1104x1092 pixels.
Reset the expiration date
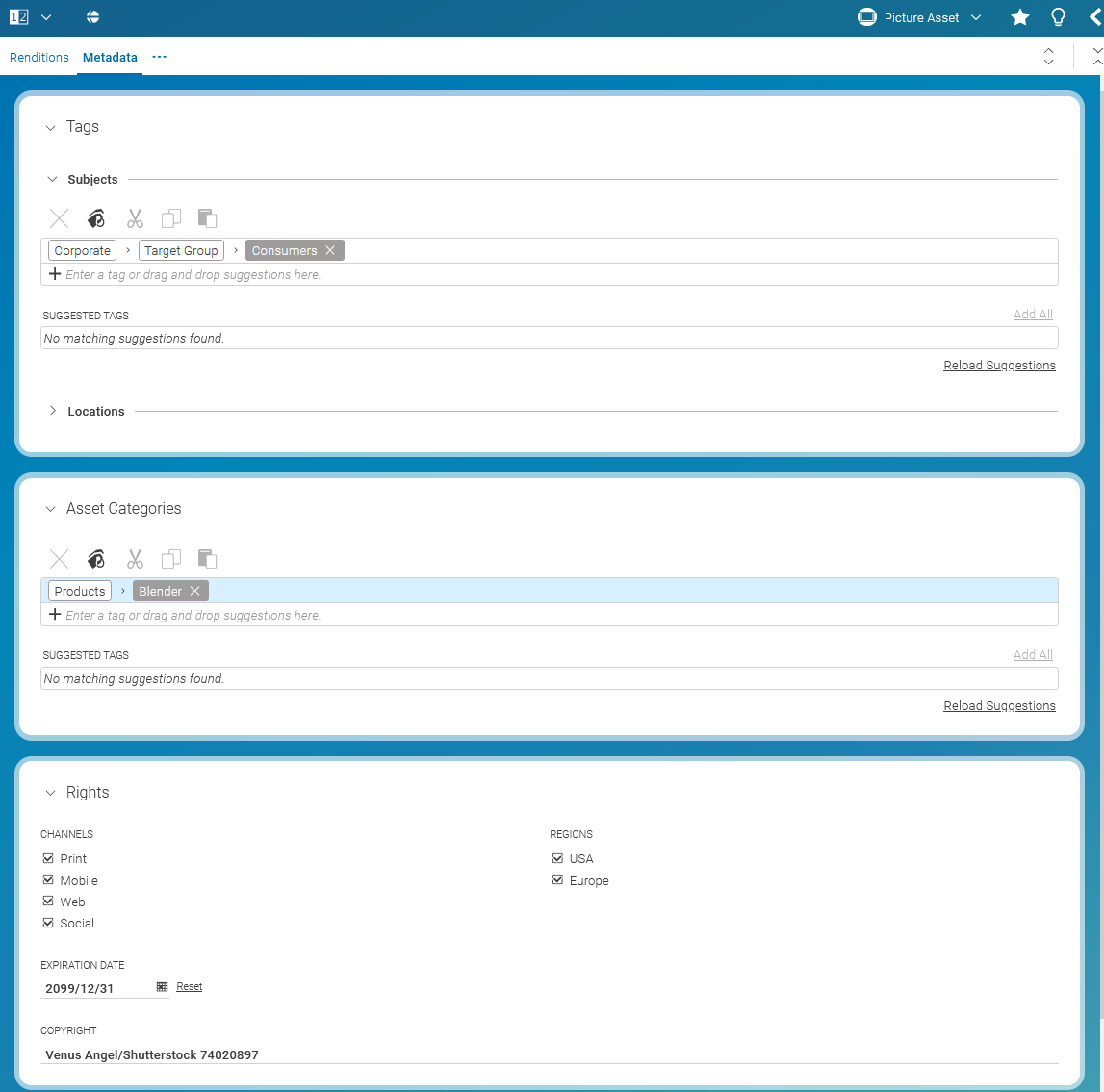click(189, 986)
